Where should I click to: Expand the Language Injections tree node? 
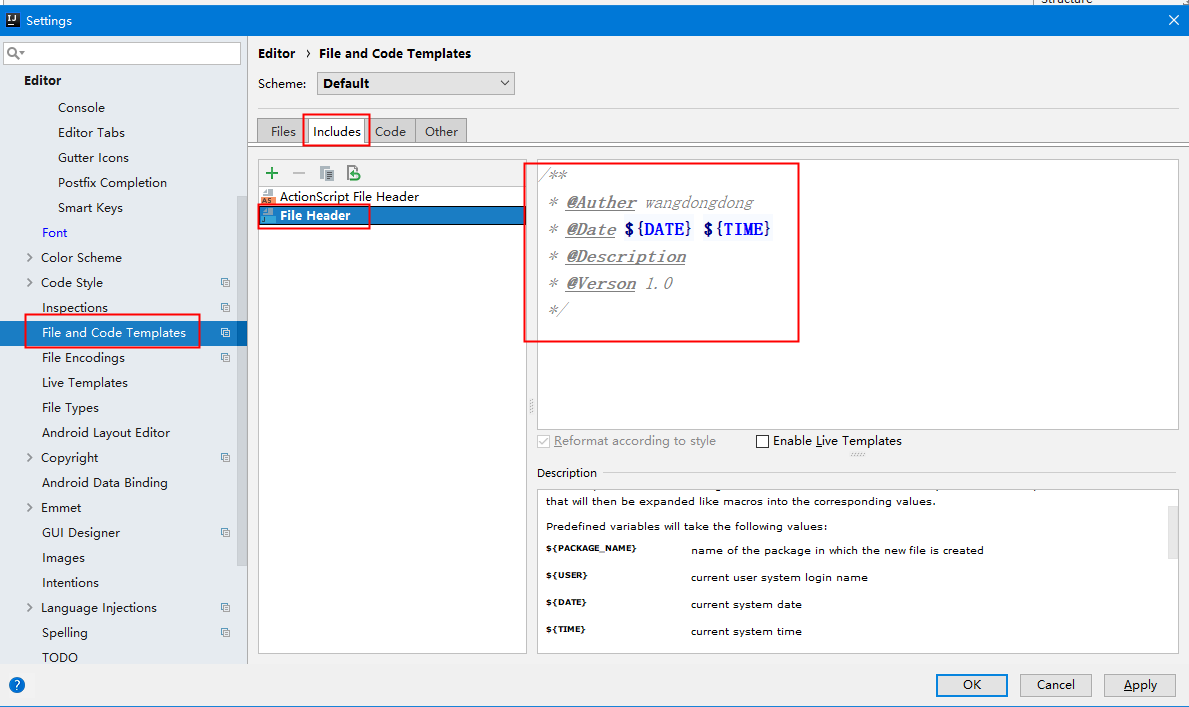(30, 608)
